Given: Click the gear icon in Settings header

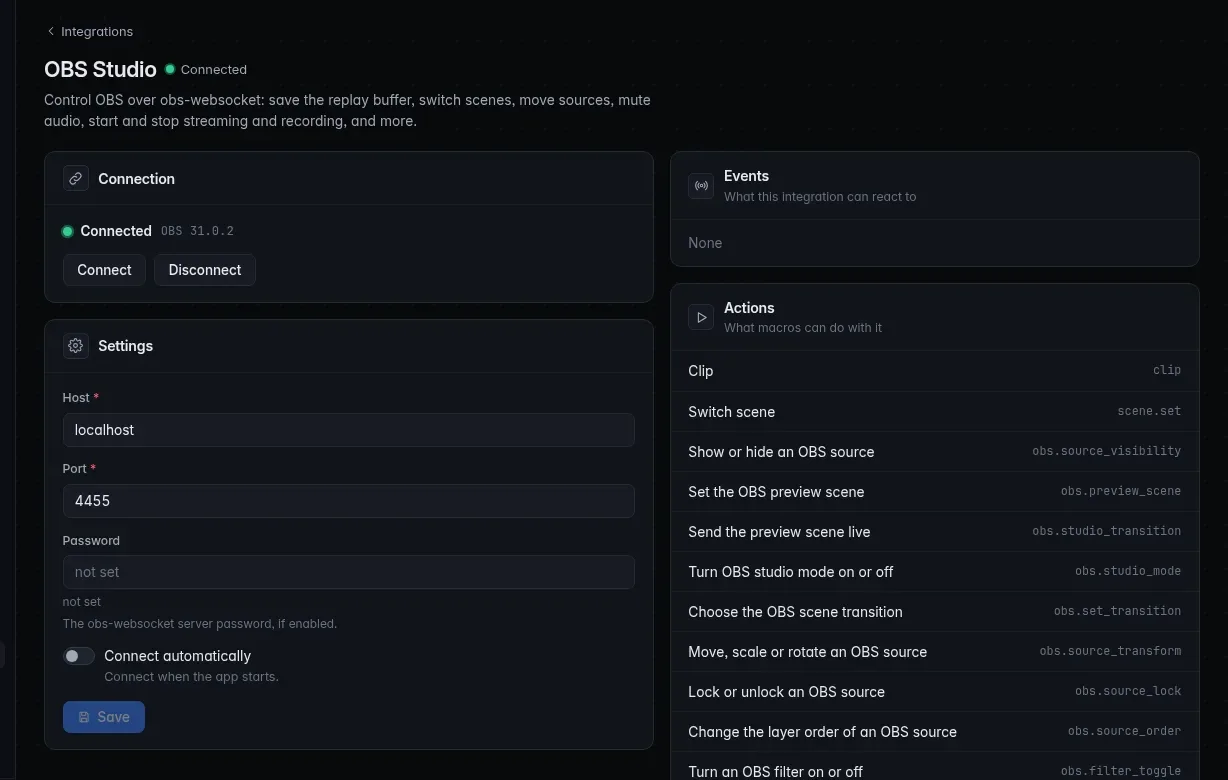Looking at the screenshot, I should (75, 345).
